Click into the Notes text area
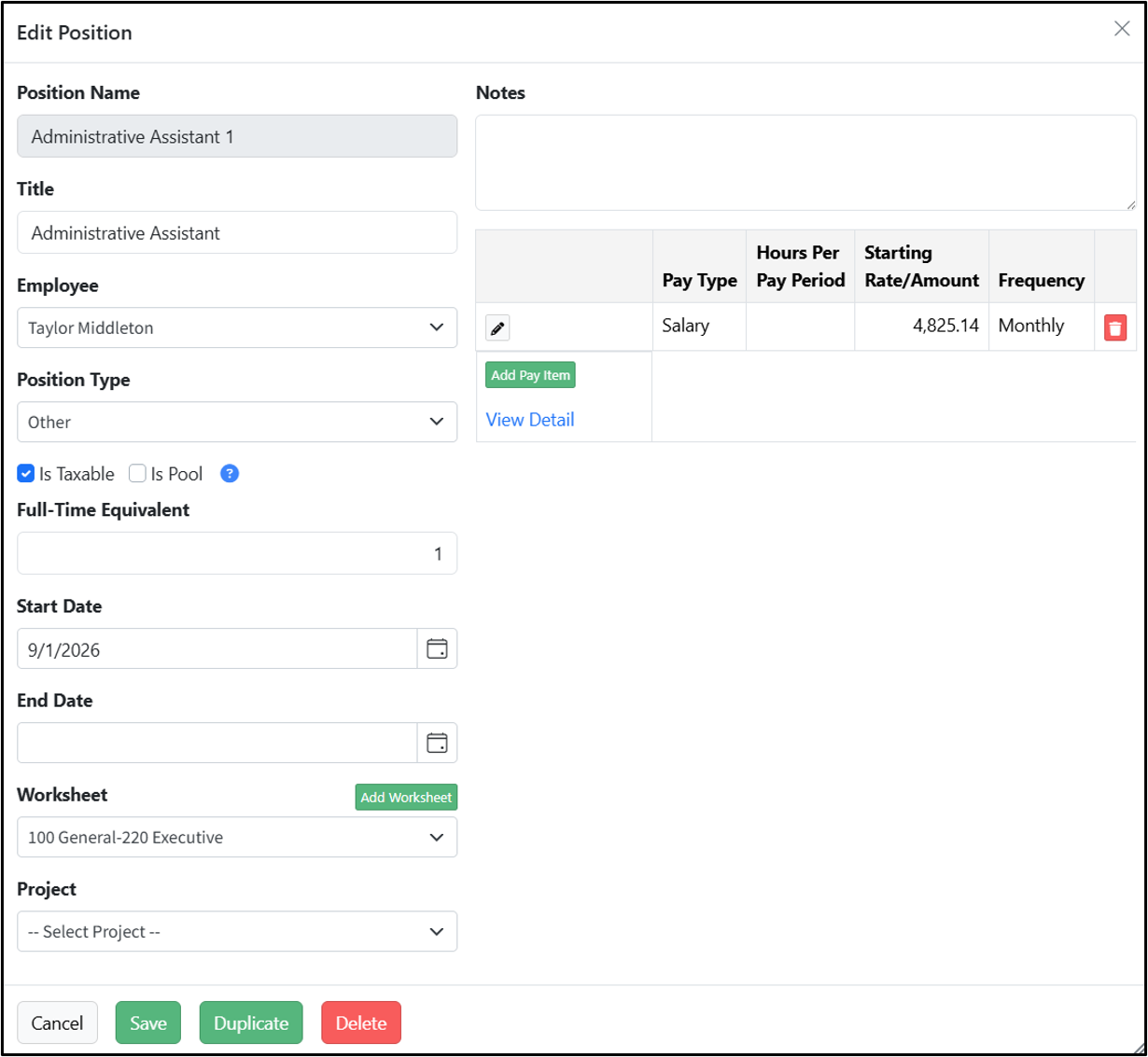The width and height of the screenshot is (1148, 1057). point(805,162)
